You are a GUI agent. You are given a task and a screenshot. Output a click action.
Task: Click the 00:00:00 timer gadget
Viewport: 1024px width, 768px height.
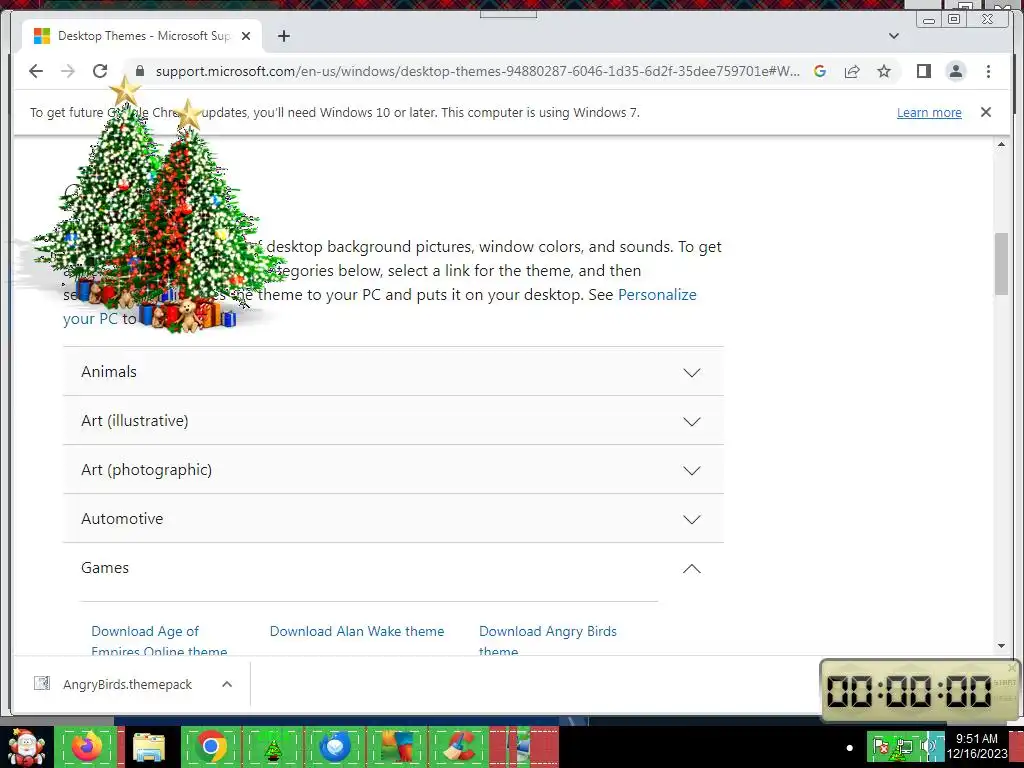coord(909,690)
